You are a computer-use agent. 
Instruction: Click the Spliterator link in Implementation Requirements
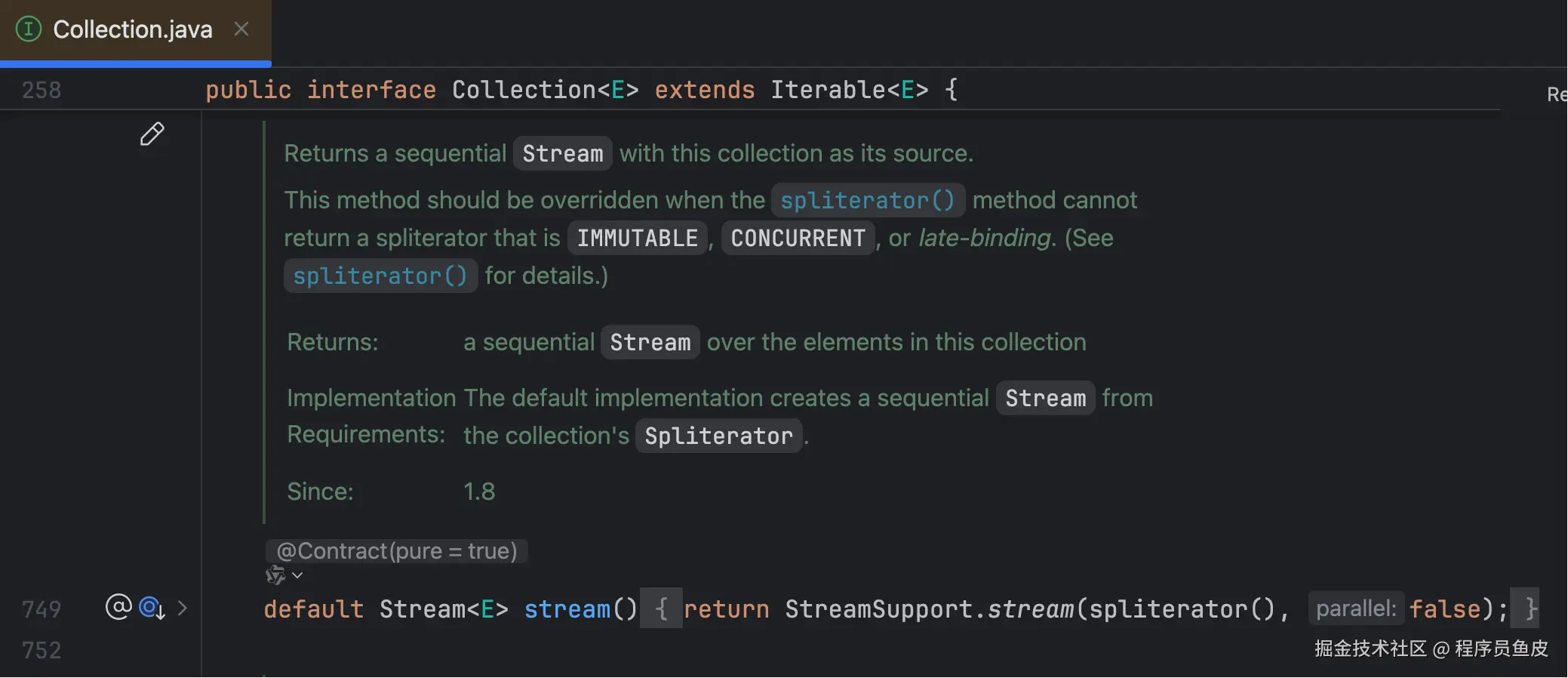click(x=718, y=436)
